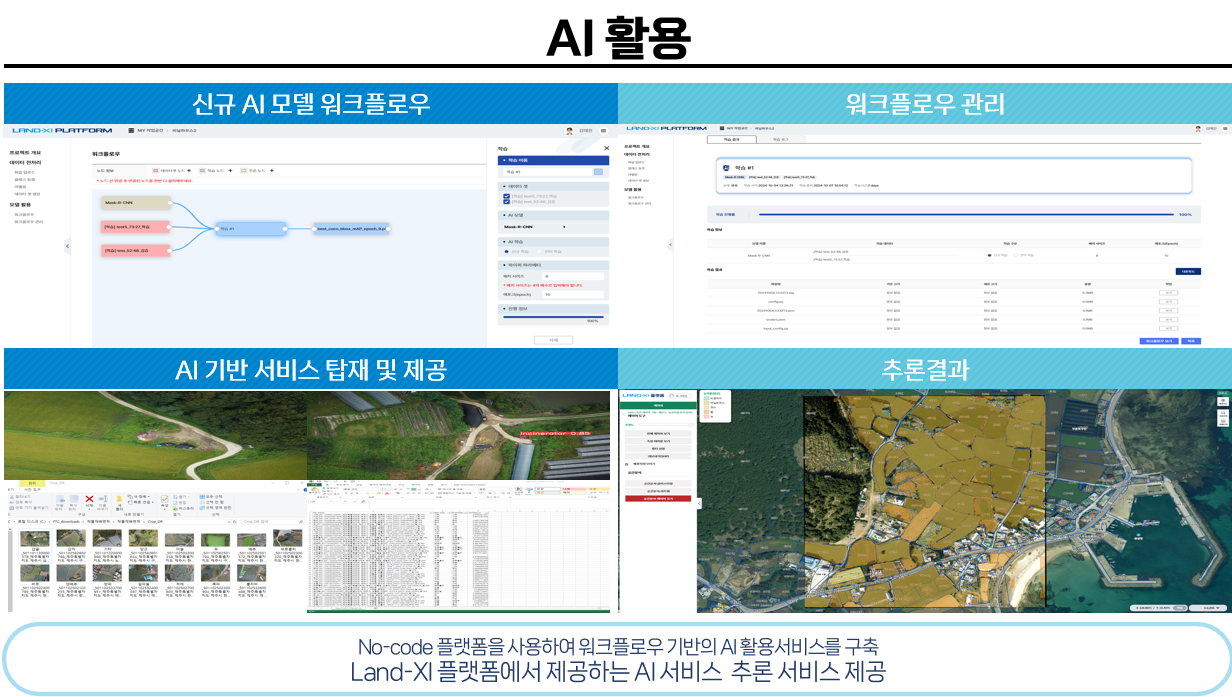Viewport: 1232px width, 697px height.
Task: Collapse the sidebar in workflow management view
Action: click(669, 243)
